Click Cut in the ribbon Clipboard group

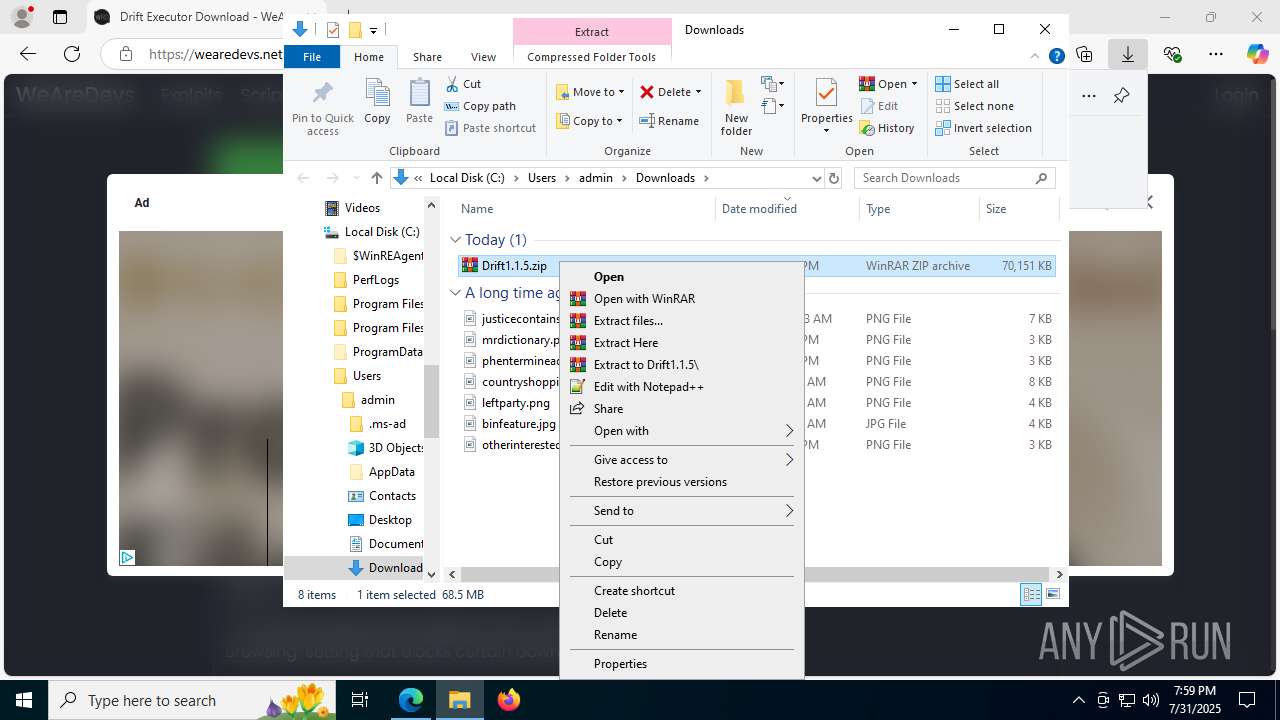tap(463, 84)
